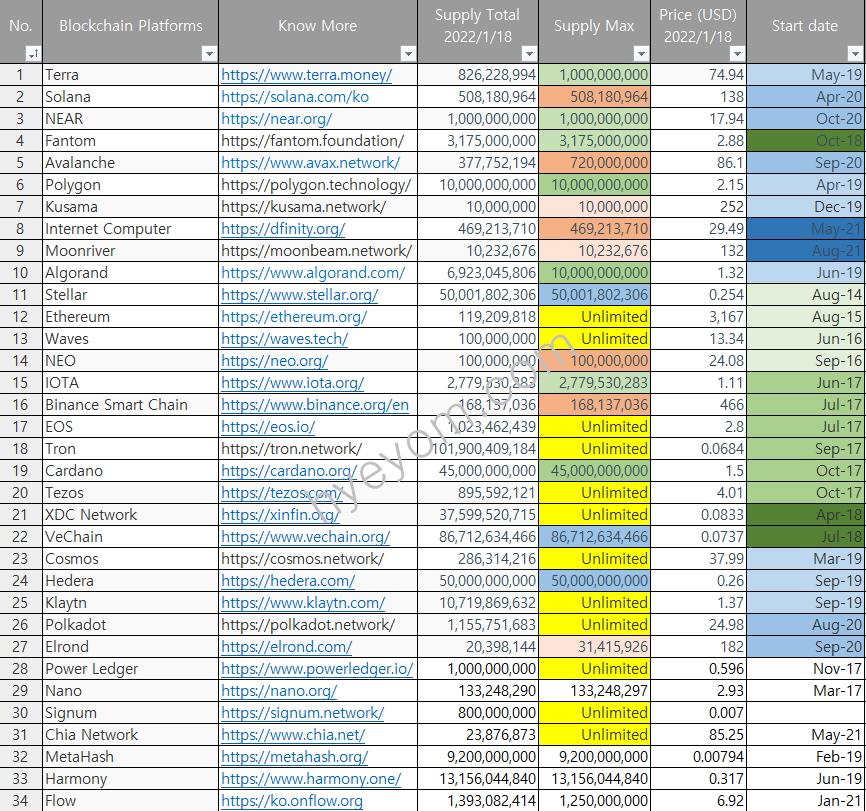The image size is (866, 811).
Task: Select the Binance Smart Chain cell
Action: click(x=130, y=405)
